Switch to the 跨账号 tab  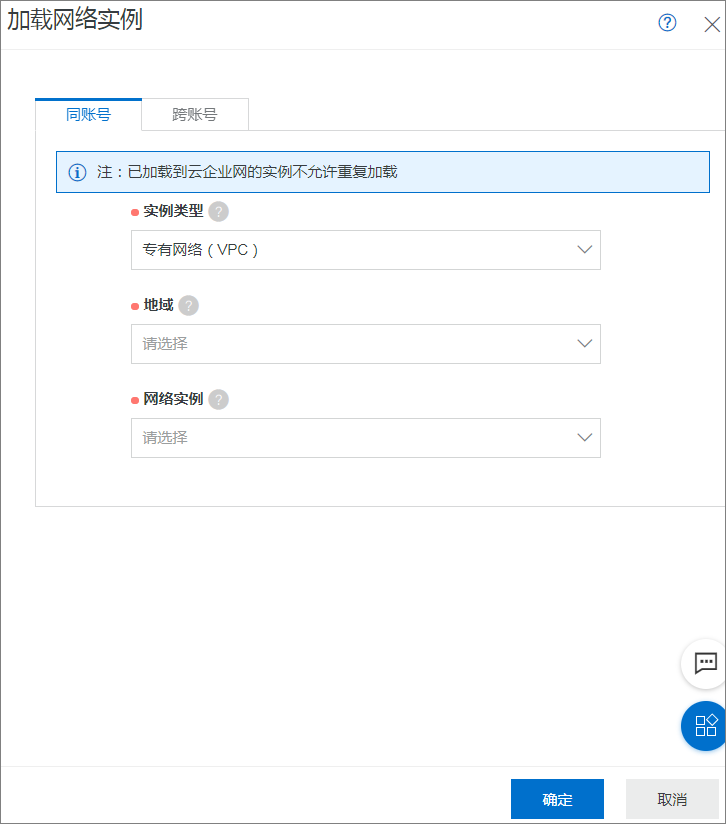[x=195, y=115]
